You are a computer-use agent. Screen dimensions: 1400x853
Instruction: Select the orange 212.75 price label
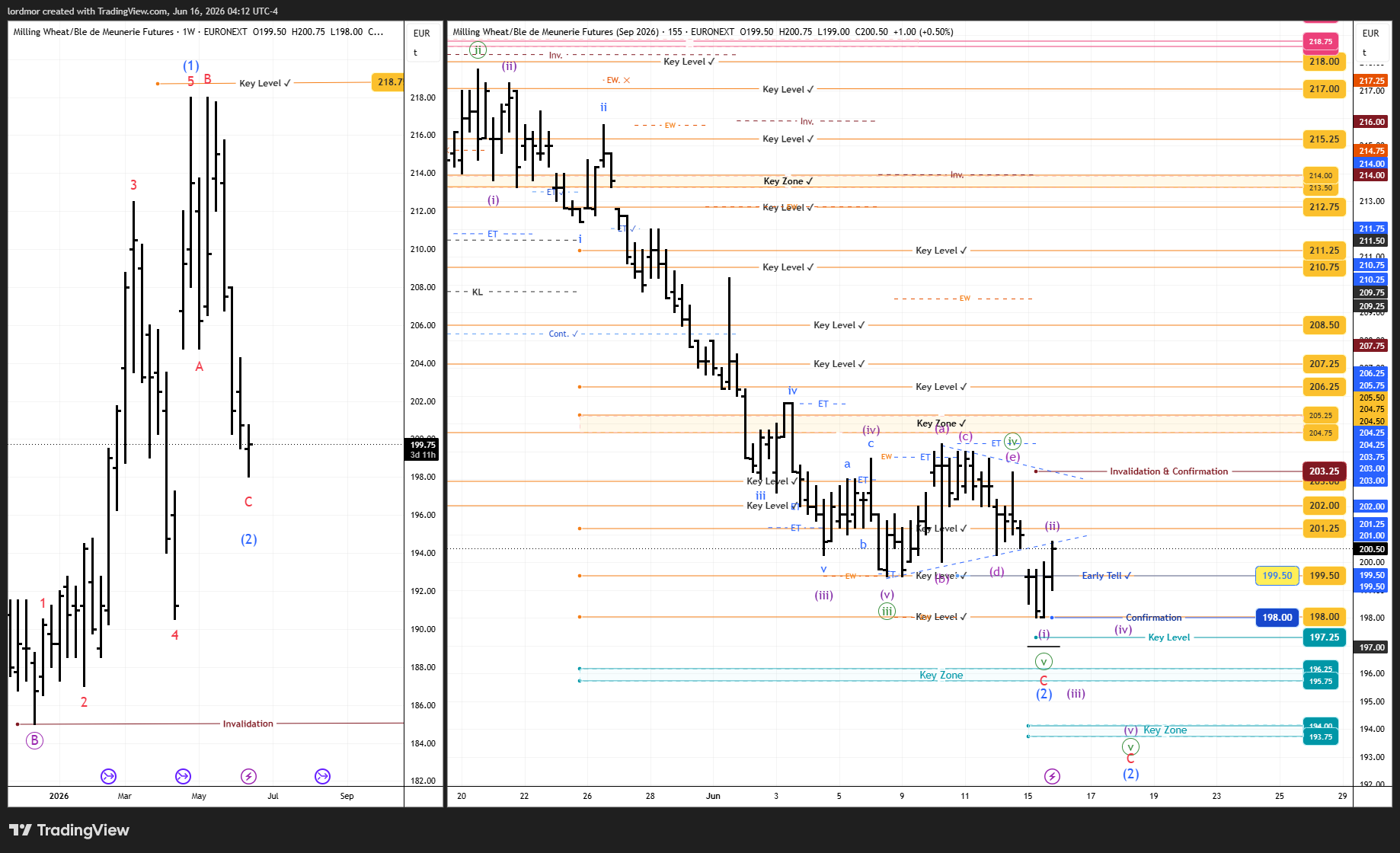[1325, 207]
